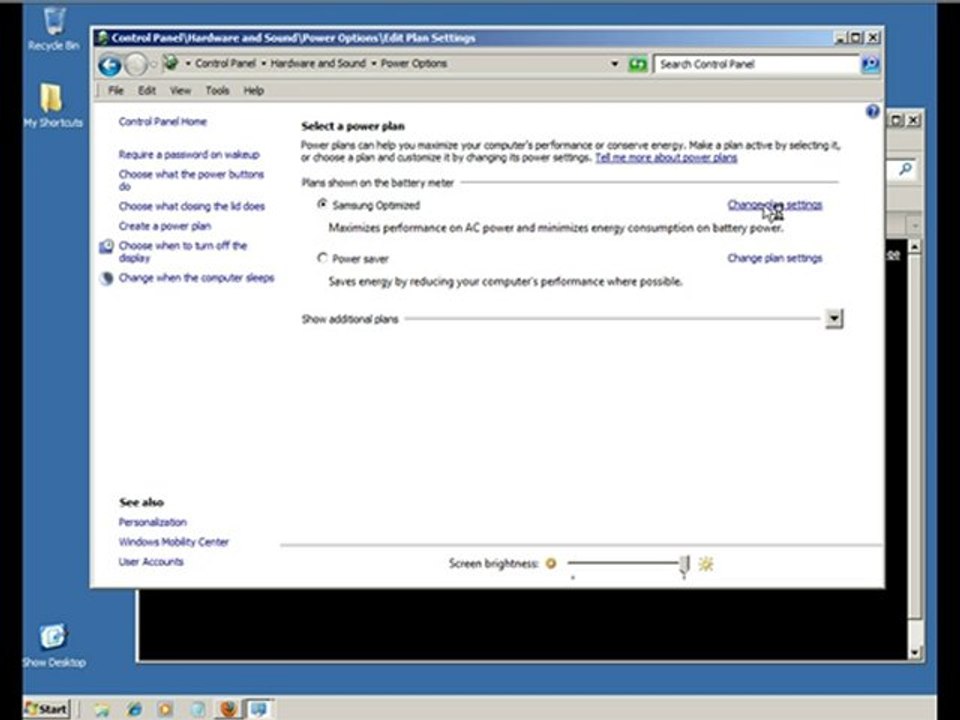Launch Internet Explorer from the taskbar
960x720 pixels.
click(x=134, y=709)
